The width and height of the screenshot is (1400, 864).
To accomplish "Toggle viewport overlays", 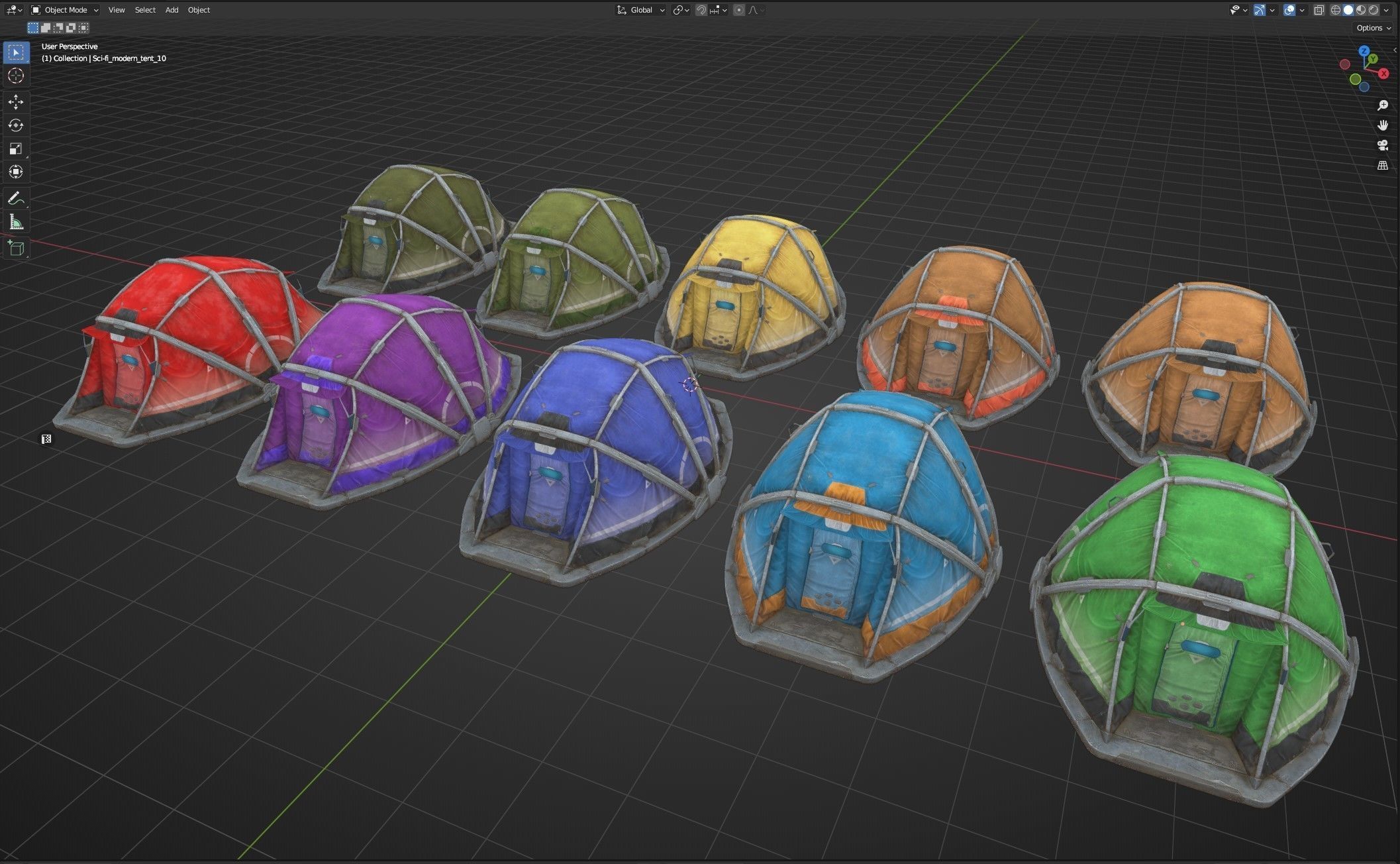I will 1289,10.
